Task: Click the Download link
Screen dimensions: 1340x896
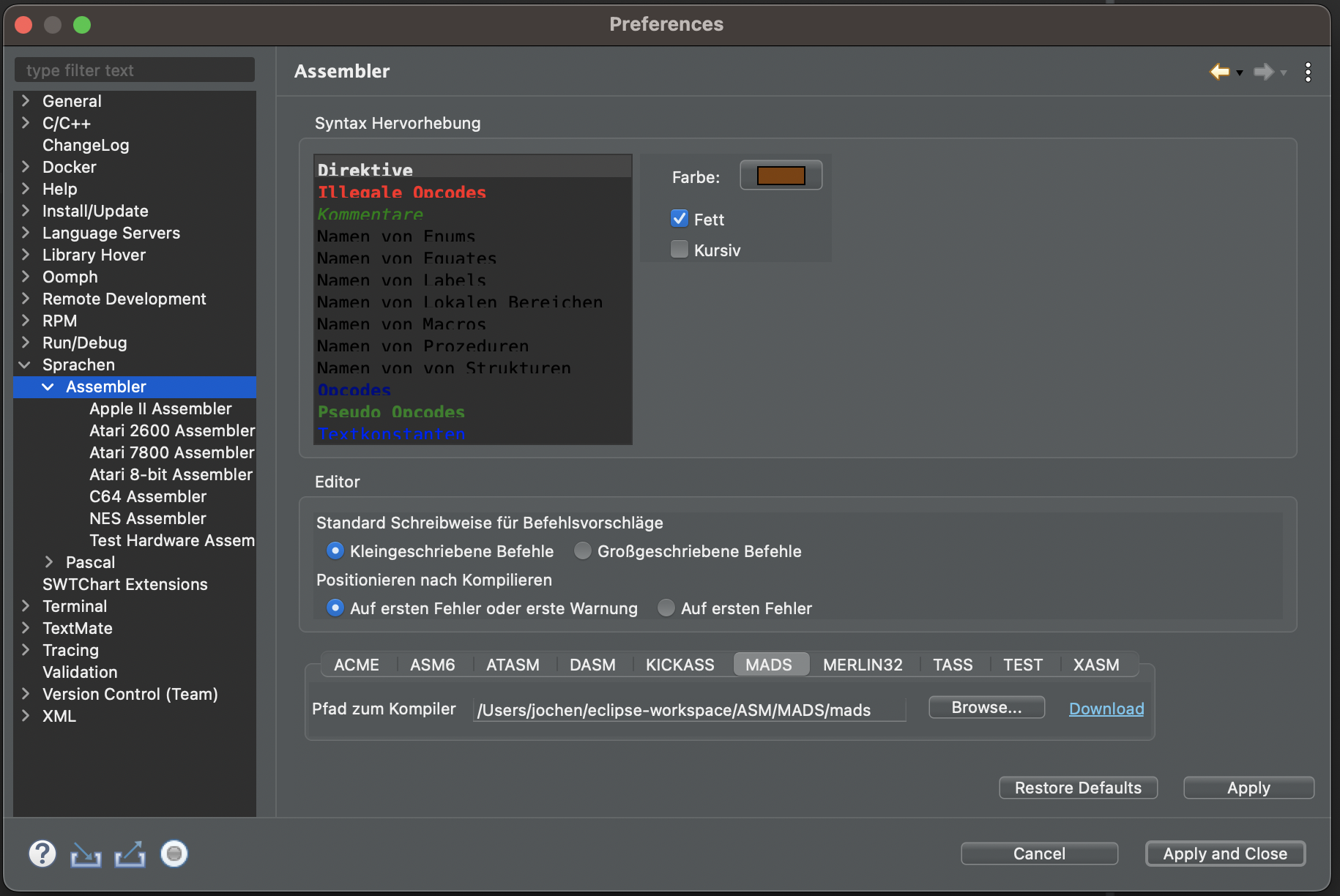Action: (x=1106, y=709)
